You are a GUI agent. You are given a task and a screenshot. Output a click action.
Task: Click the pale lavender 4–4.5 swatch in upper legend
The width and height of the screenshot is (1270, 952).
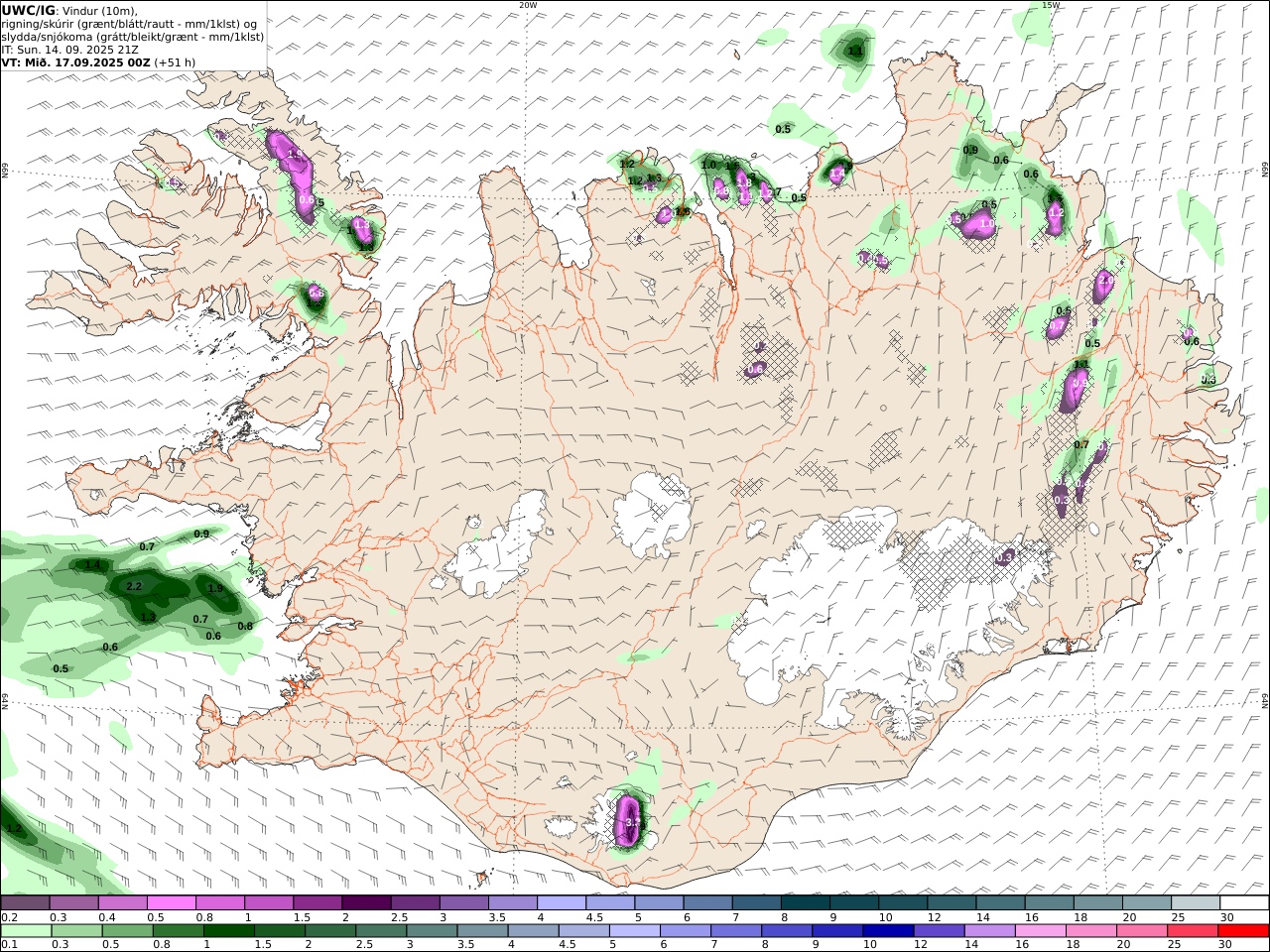pyautogui.click(x=562, y=903)
